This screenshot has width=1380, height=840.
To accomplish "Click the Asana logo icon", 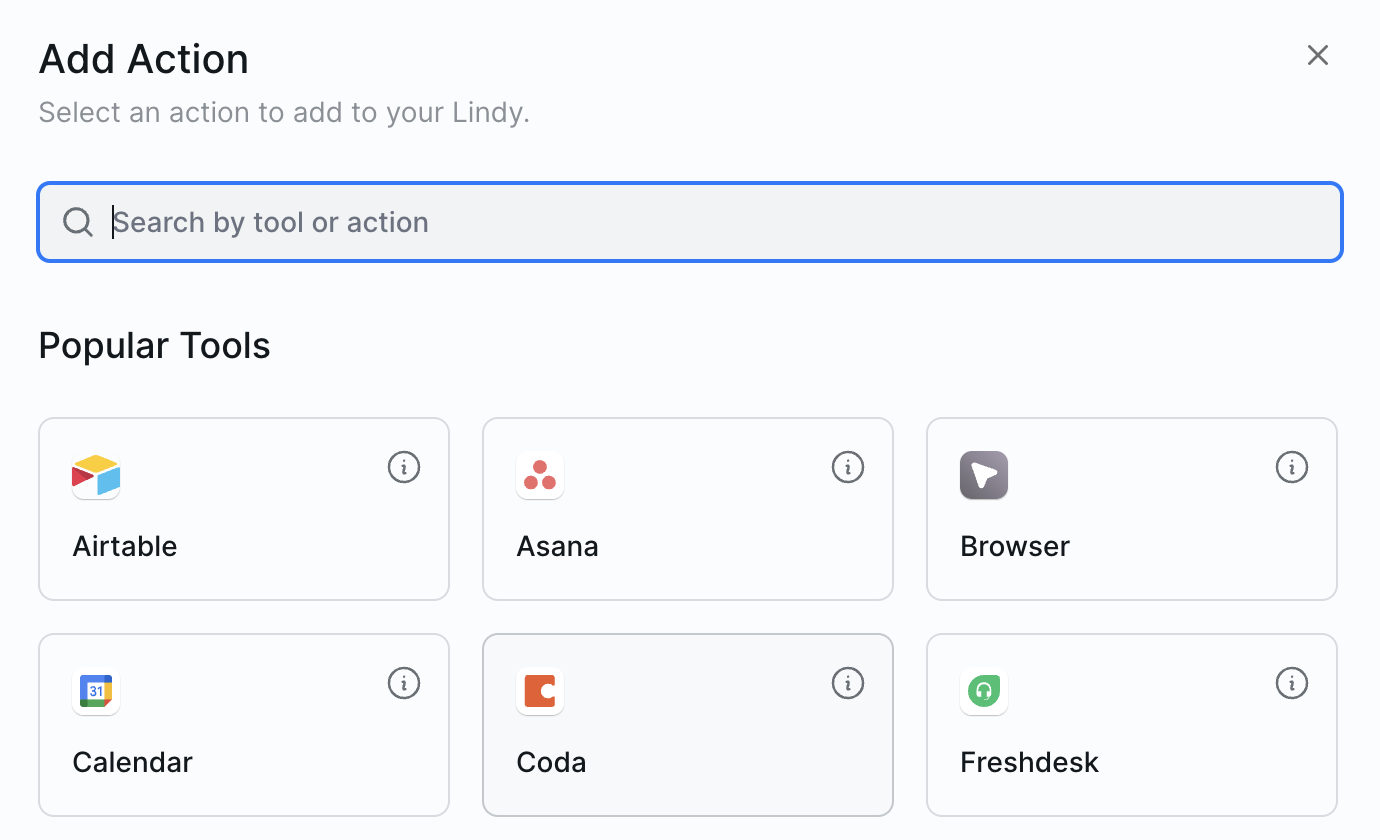I will pyautogui.click(x=540, y=476).
